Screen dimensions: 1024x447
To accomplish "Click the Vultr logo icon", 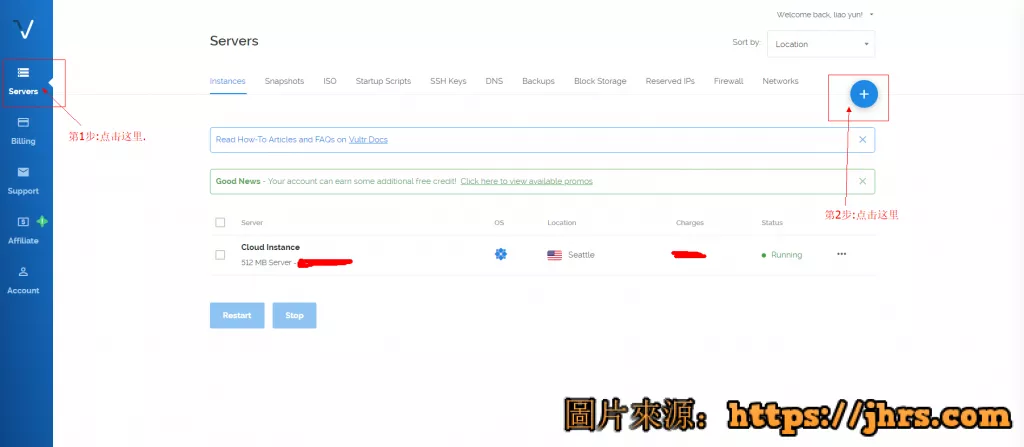I will [x=25, y=29].
